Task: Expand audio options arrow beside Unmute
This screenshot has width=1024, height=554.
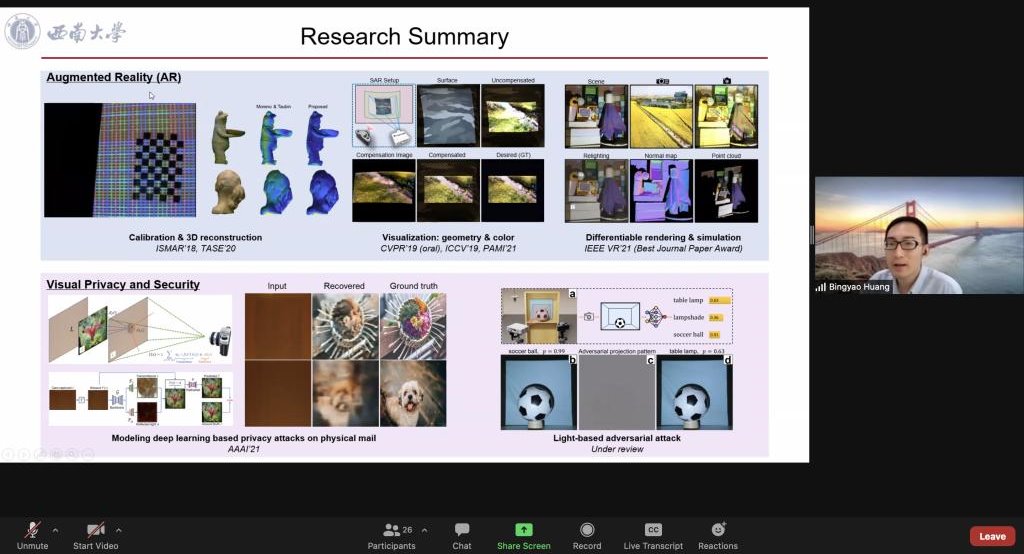Action: [55, 530]
